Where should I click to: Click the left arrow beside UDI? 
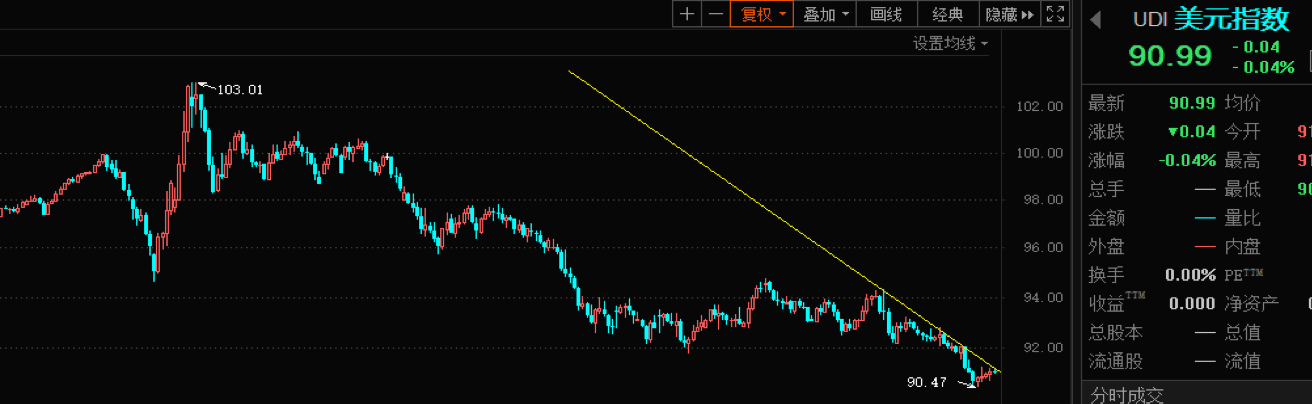pyautogui.click(x=1095, y=20)
